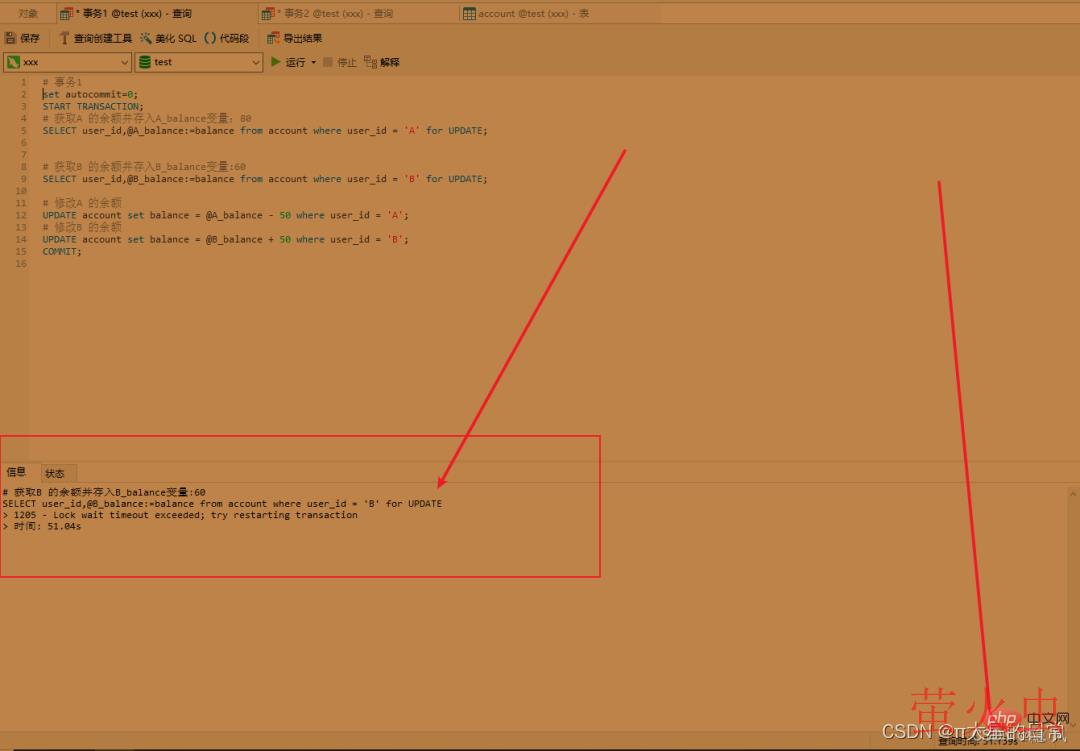This screenshot has width=1080, height=751.
Task: Expand the test database dropdown
Action: pyautogui.click(x=256, y=62)
